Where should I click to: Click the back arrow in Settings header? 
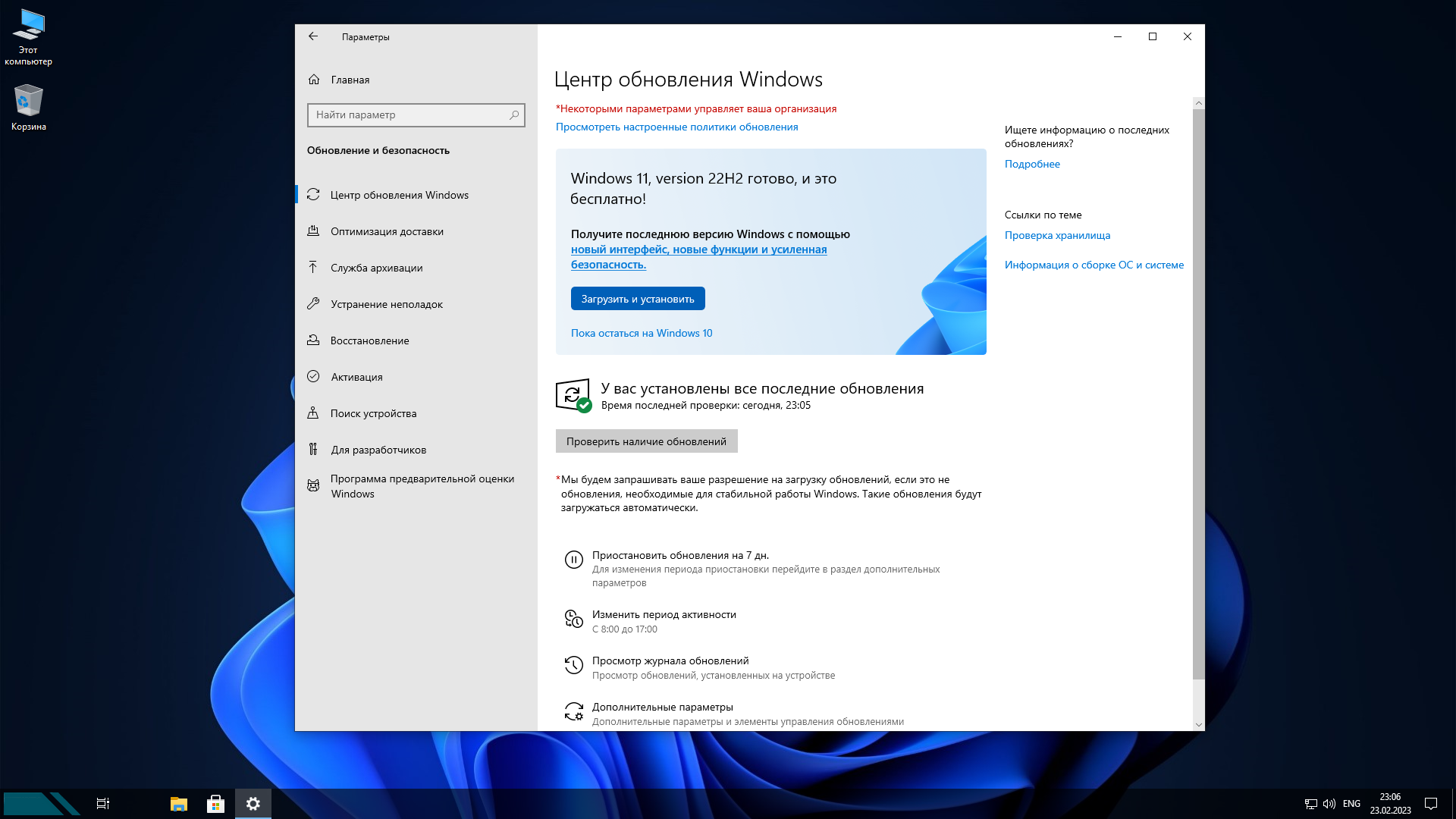pos(313,36)
